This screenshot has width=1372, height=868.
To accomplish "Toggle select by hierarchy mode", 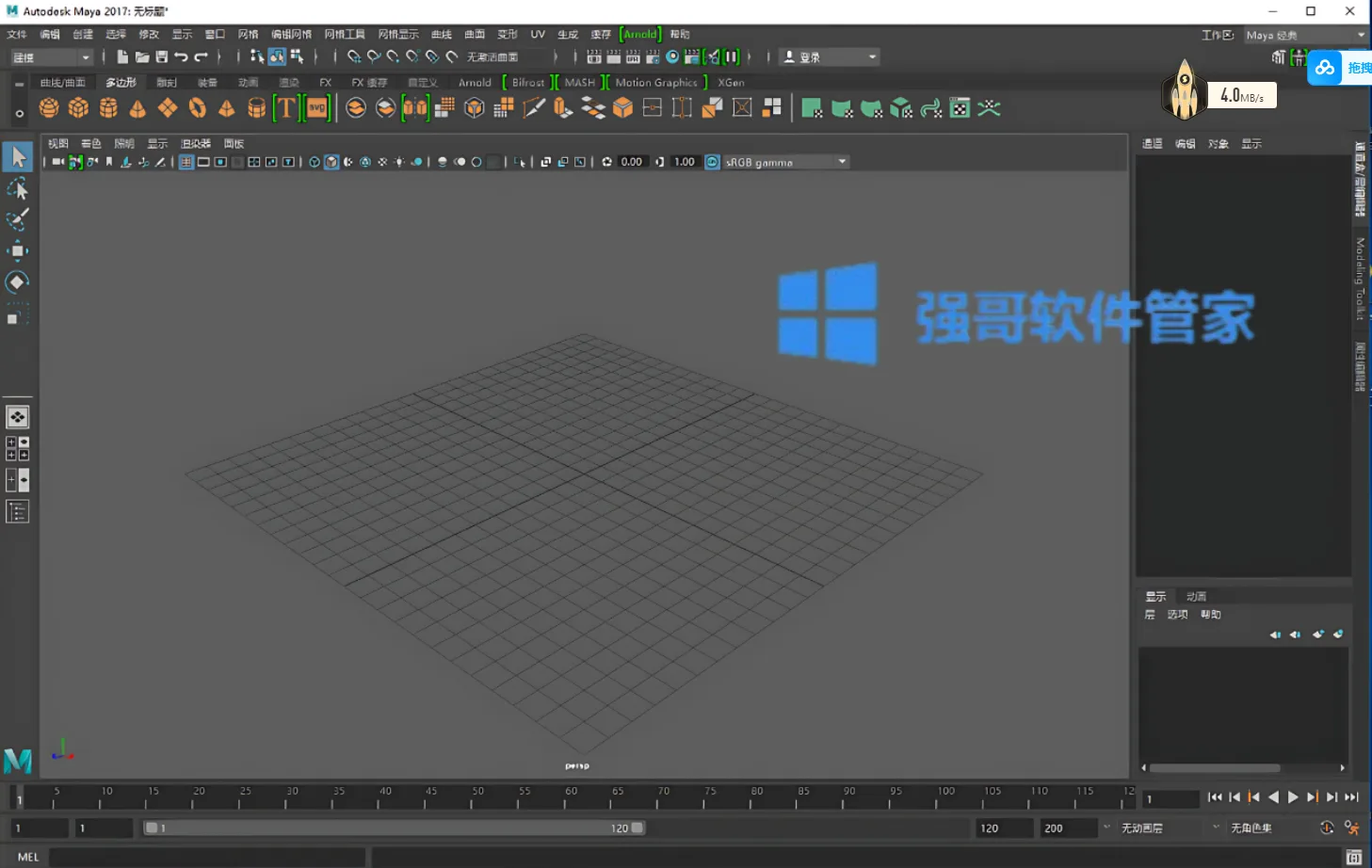I will coord(257,57).
